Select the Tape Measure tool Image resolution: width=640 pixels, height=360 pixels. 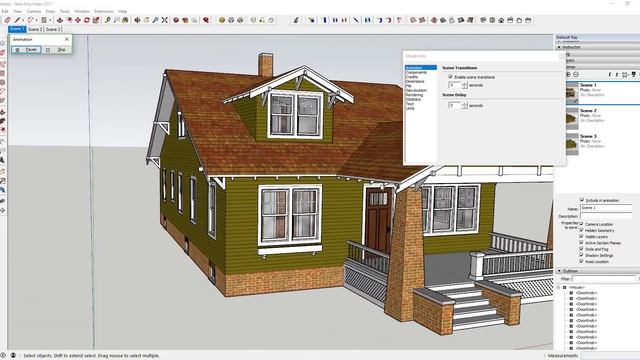click(108, 20)
